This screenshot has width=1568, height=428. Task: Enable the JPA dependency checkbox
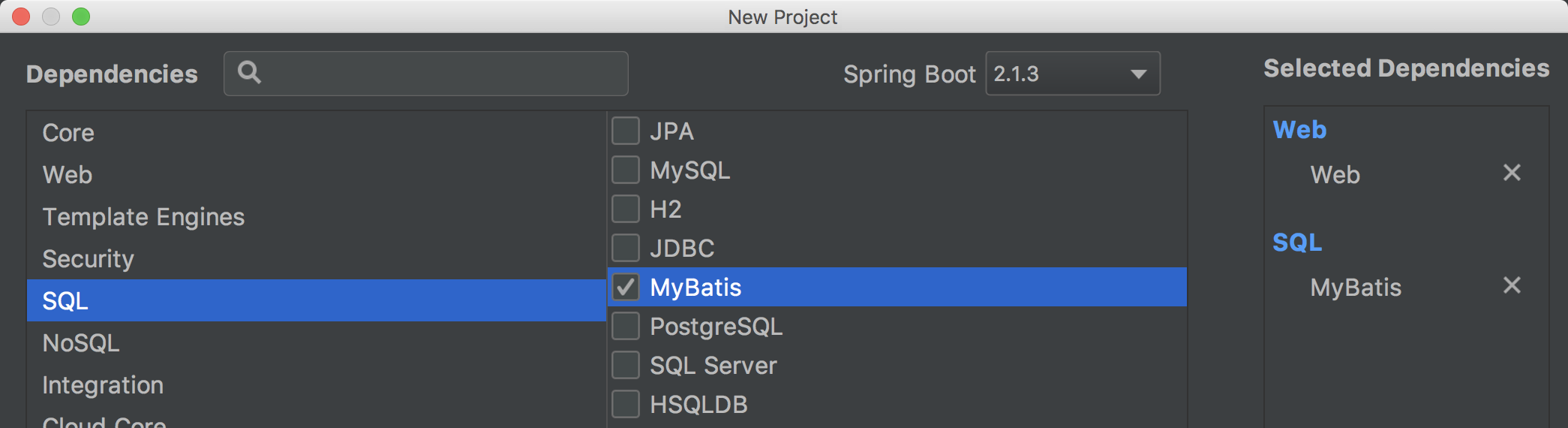pos(626,131)
